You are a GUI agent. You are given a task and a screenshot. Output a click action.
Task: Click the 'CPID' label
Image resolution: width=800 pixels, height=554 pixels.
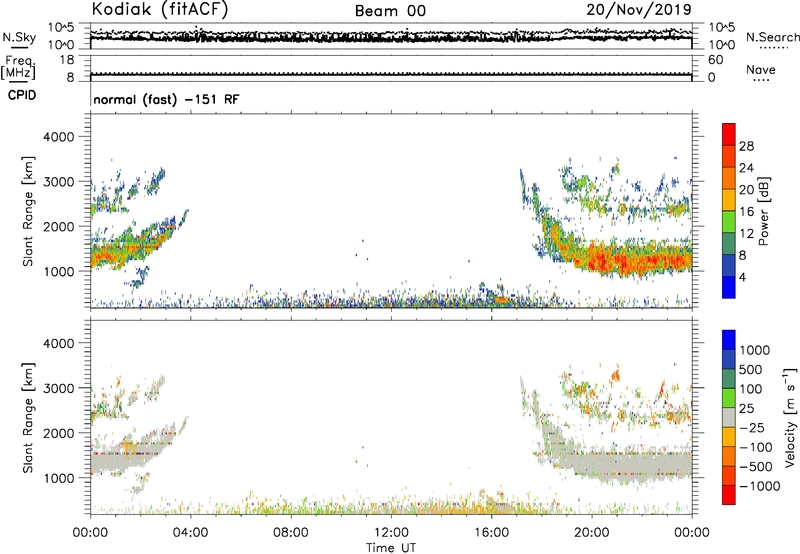point(22,95)
